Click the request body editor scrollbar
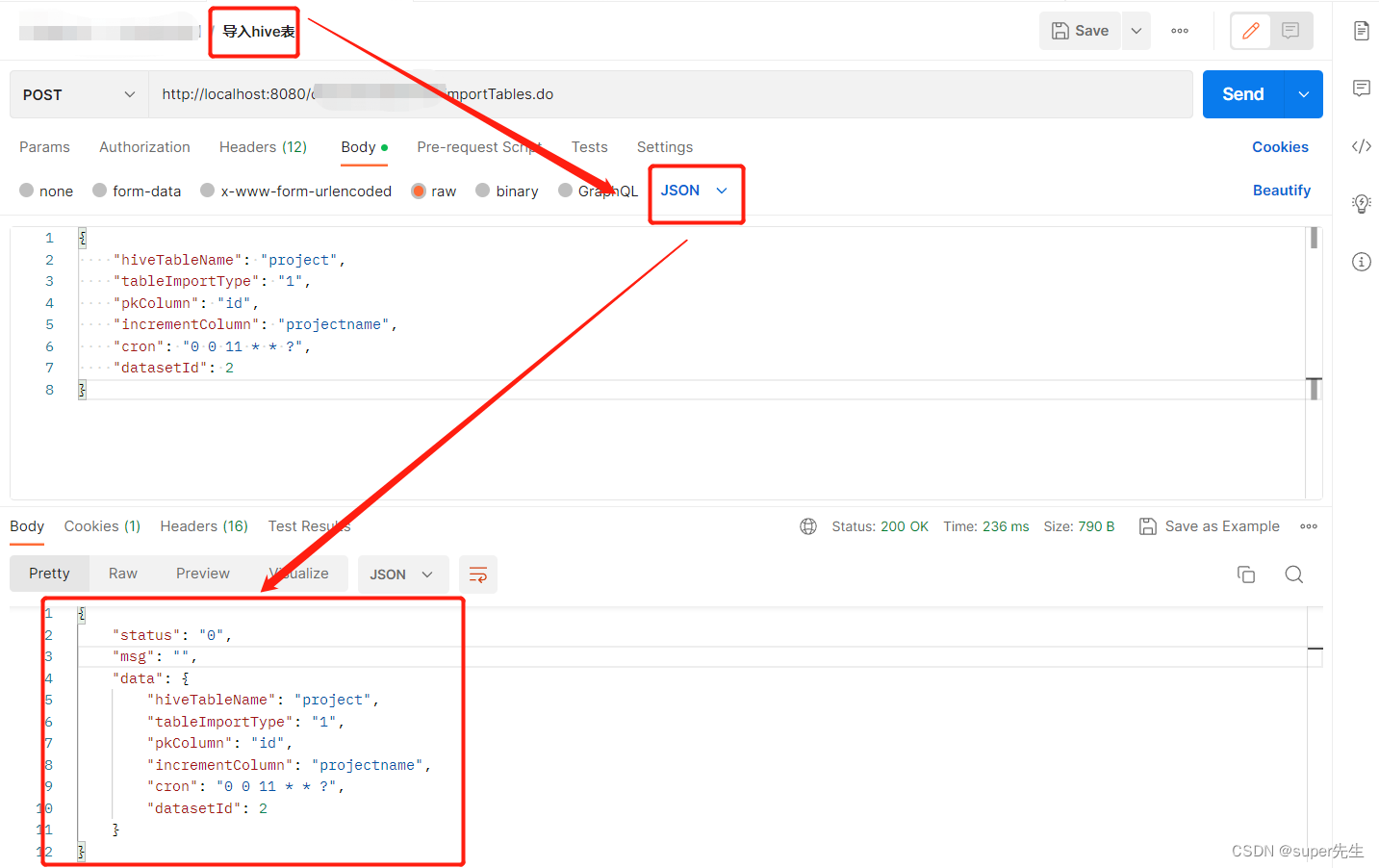This screenshot has height=868, width=1379. click(1314, 239)
